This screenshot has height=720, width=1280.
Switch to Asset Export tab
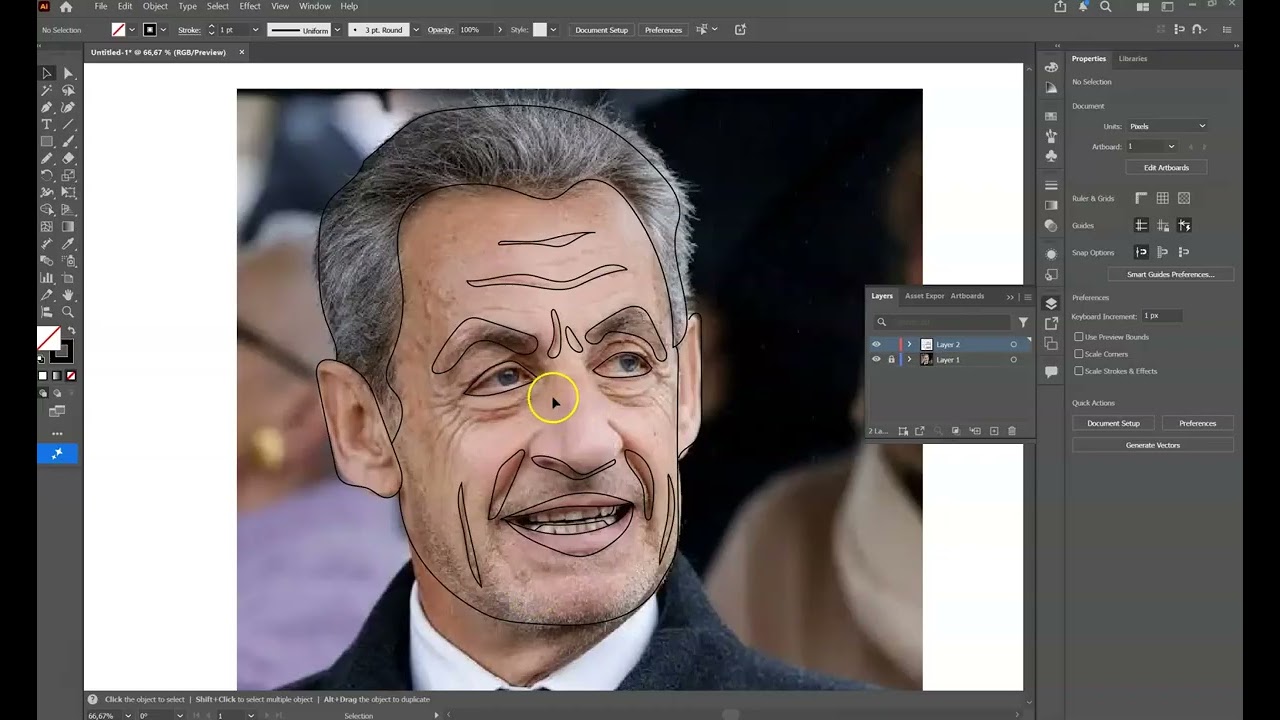click(925, 296)
